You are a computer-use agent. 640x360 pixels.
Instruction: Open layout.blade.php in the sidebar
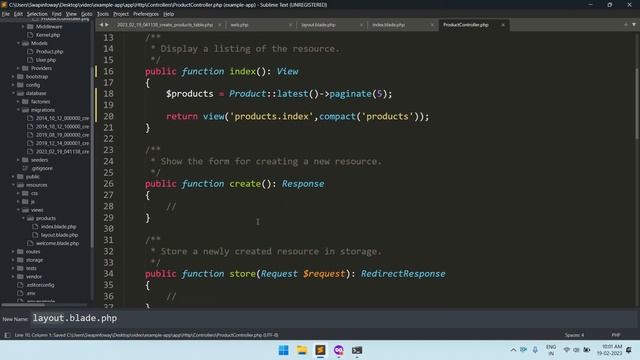pyautogui.click(x=59, y=235)
